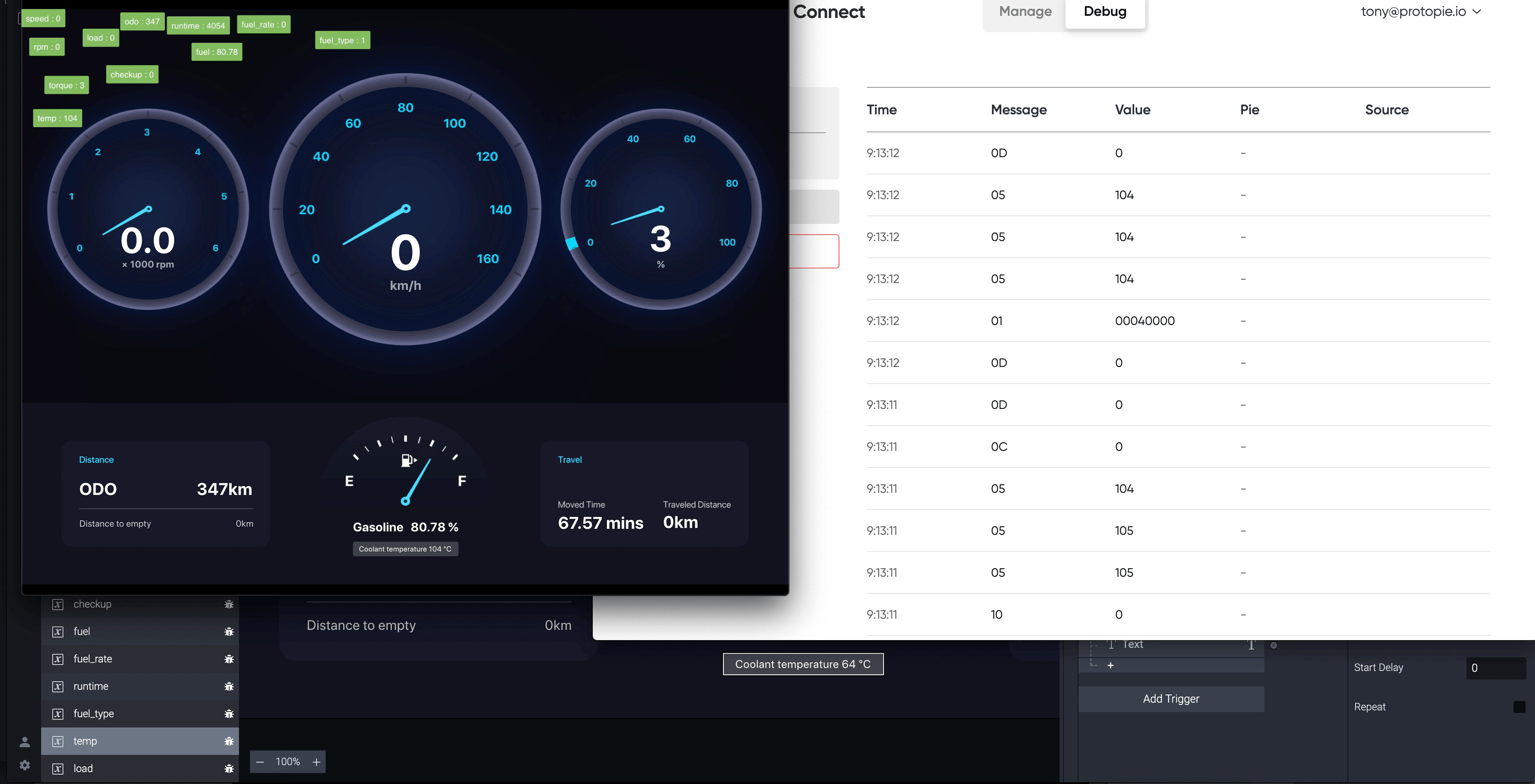
Task: Open settings gear icon in left sidebar
Action: 24,765
